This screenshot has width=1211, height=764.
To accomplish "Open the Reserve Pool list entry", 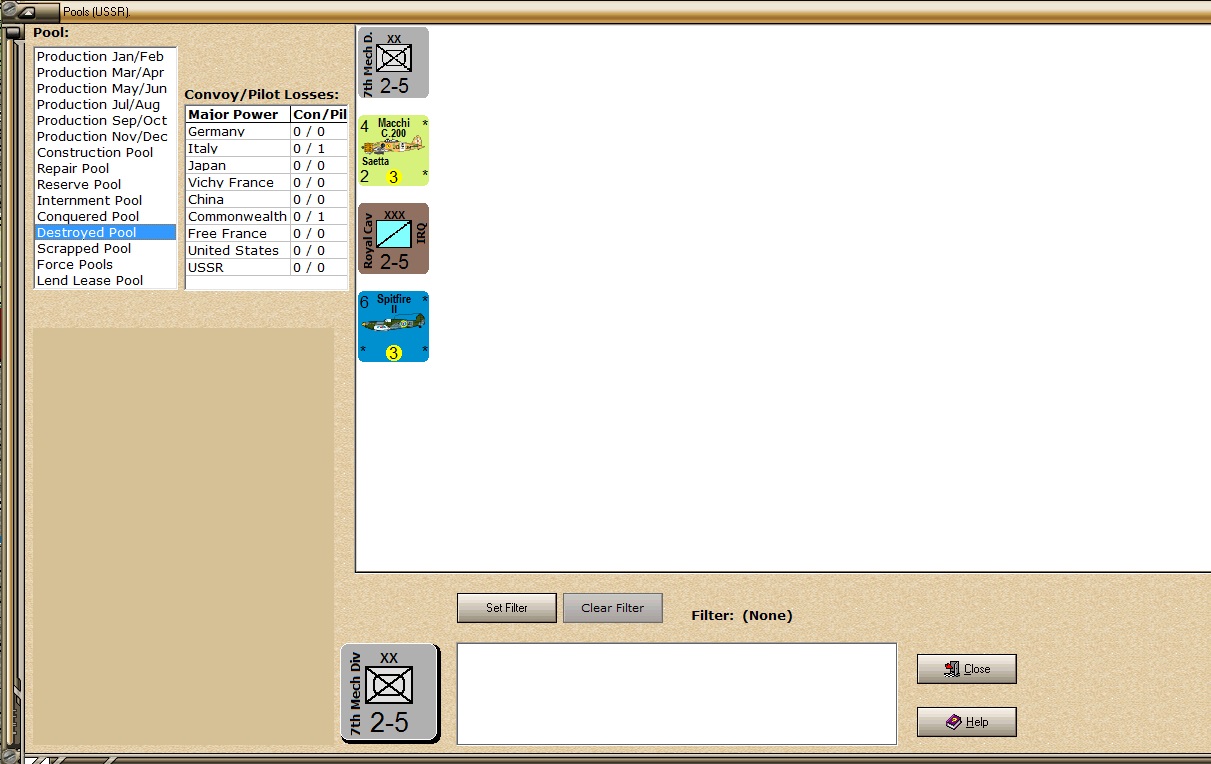I will 105,185.
